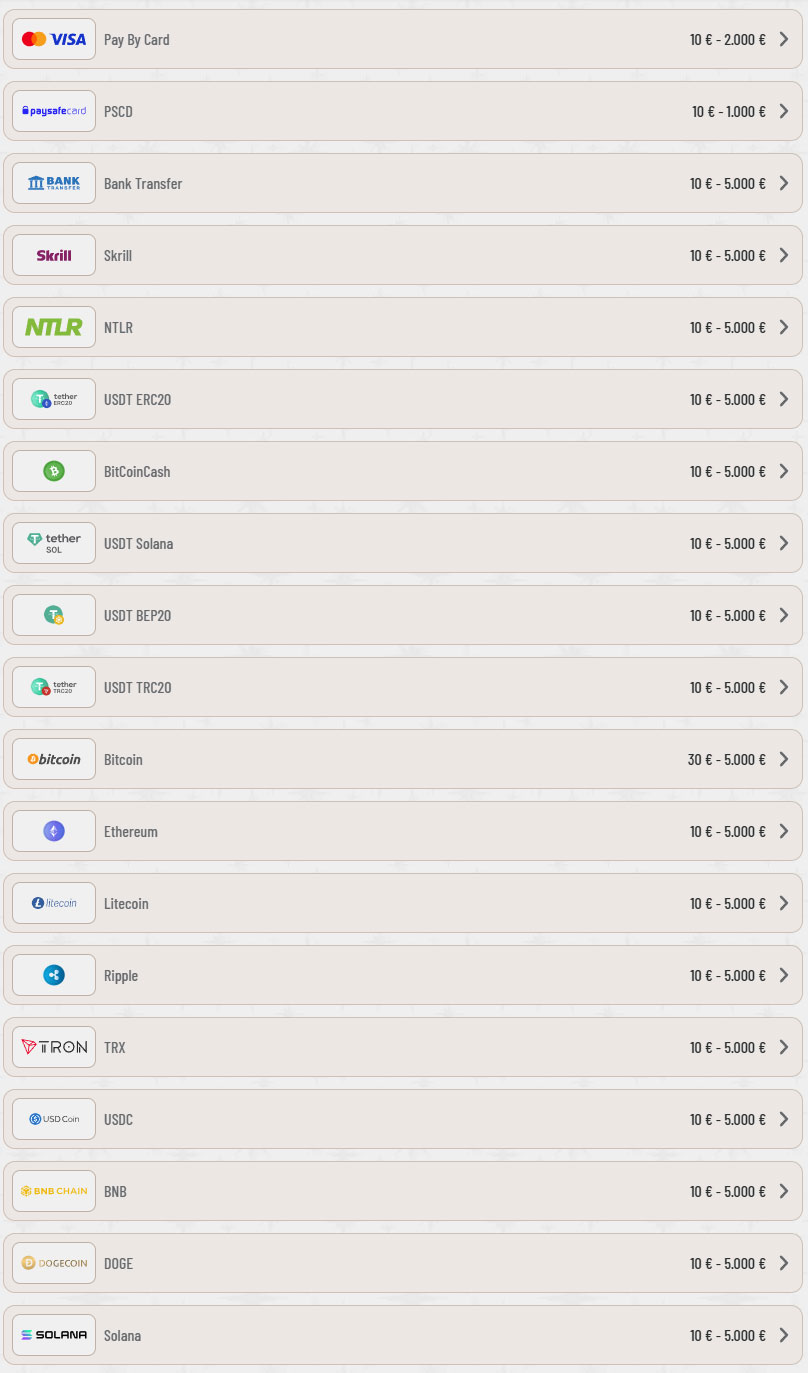Click the Ripple blue icon
This screenshot has height=1373, width=808.
point(54,975)
